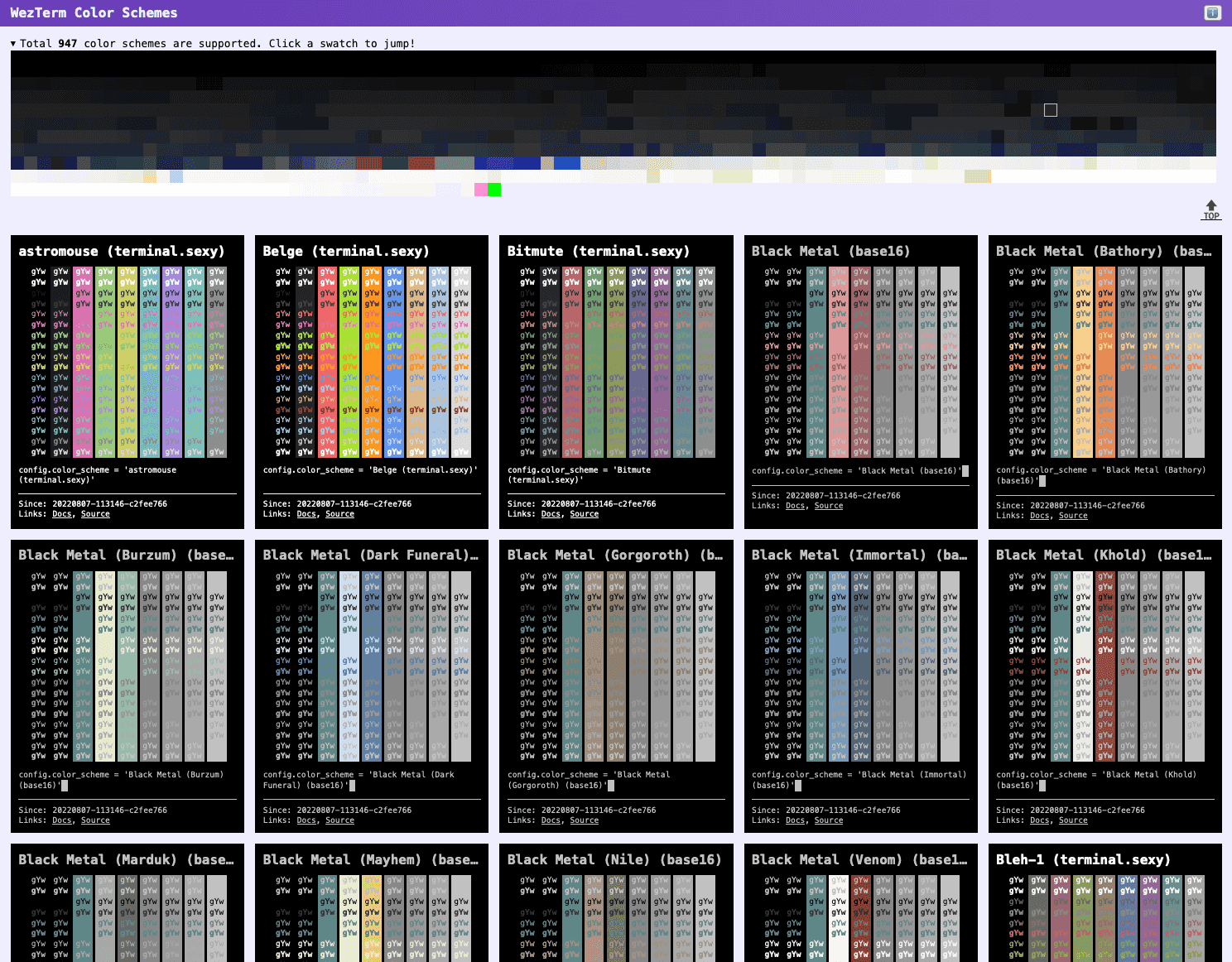Image resolution: width=1232 pixels, height=962 pixels.
Task: Click the 'Black Metal (Gorgoroth)' card title
Action: point(614,555)
